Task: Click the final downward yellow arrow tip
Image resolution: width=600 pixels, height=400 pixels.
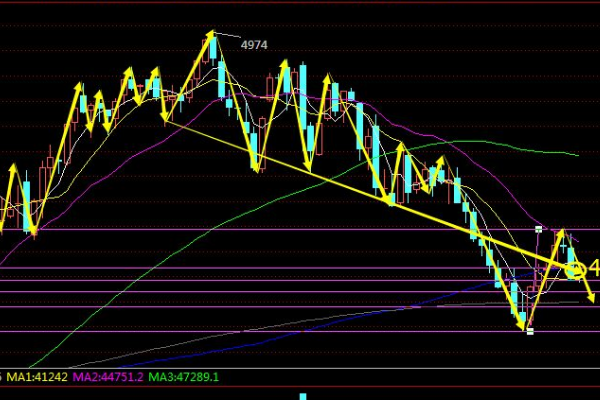Action: 593,300
